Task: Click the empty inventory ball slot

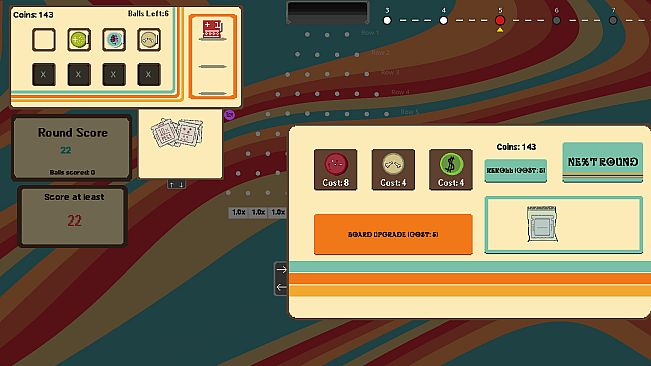Action: [44, 40]
